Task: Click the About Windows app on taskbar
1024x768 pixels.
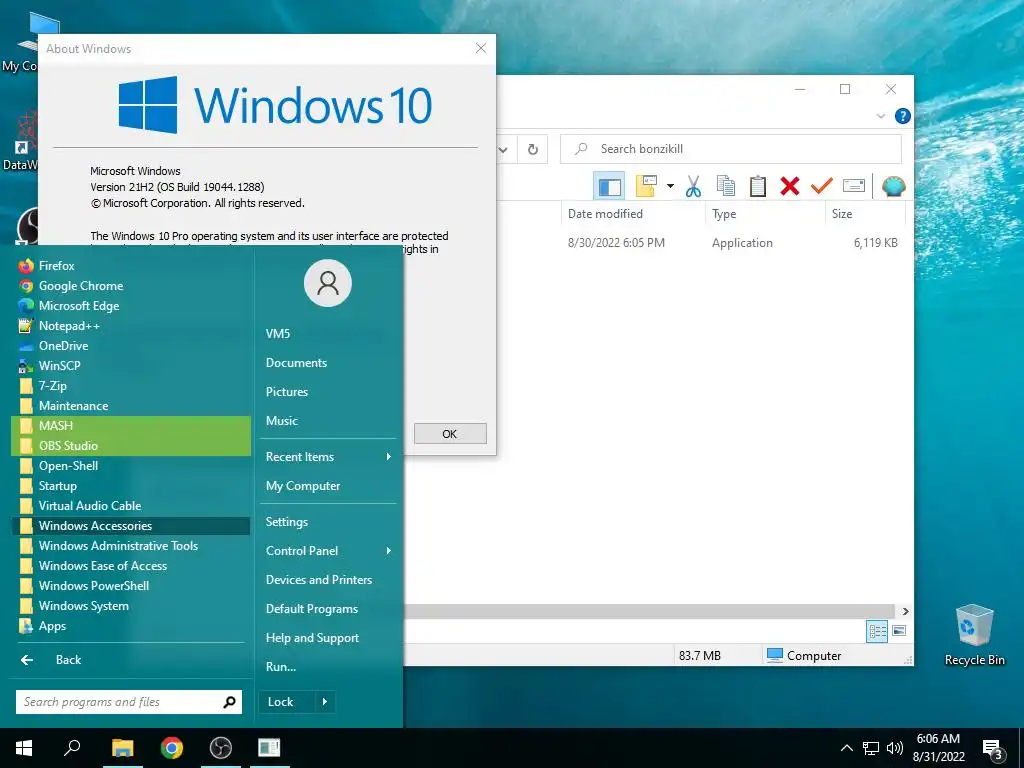Action: [x=269, y=748]
